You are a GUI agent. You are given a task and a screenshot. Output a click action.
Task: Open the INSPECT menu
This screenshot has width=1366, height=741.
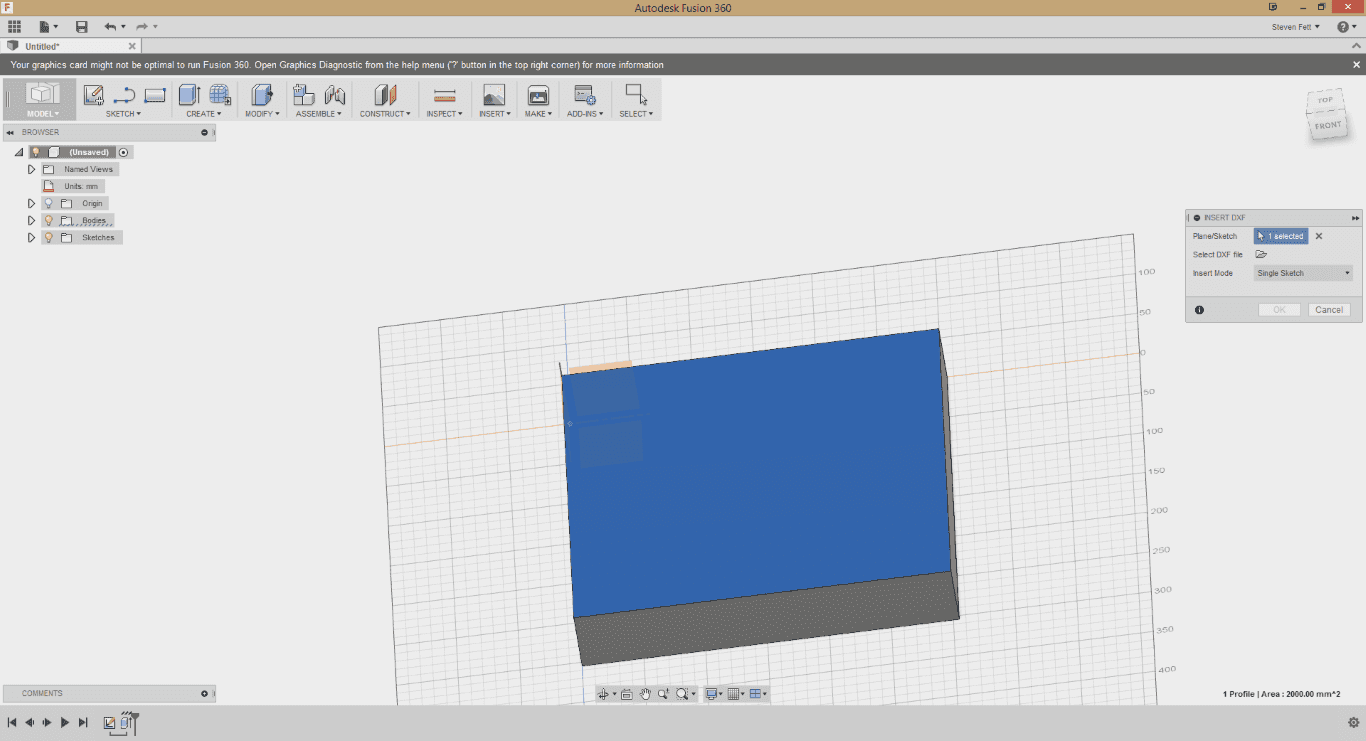pyautogui.click(x=445, y=114)
